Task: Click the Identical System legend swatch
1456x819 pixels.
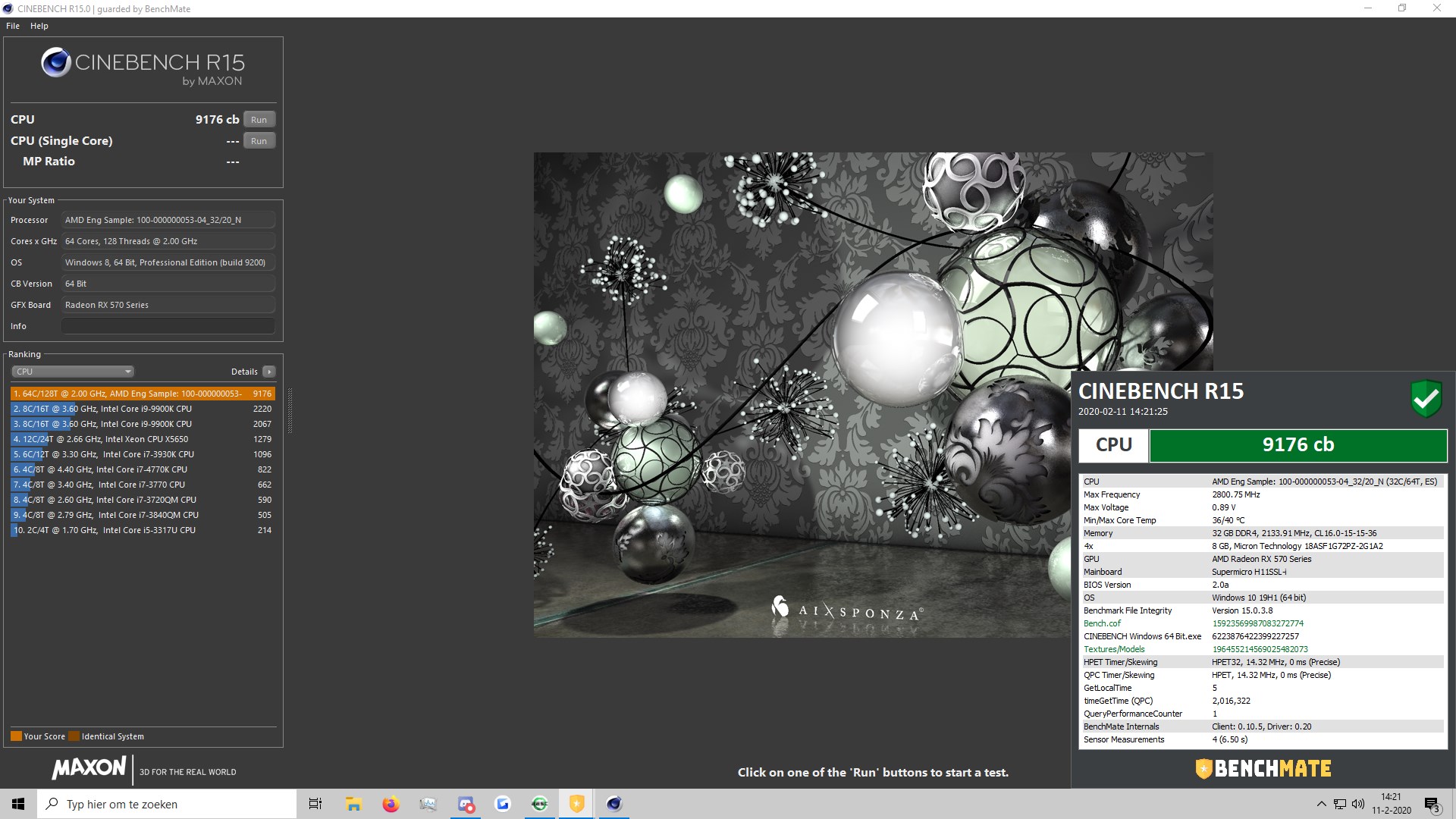Action: pyautogui.click(x=74, y=736)
